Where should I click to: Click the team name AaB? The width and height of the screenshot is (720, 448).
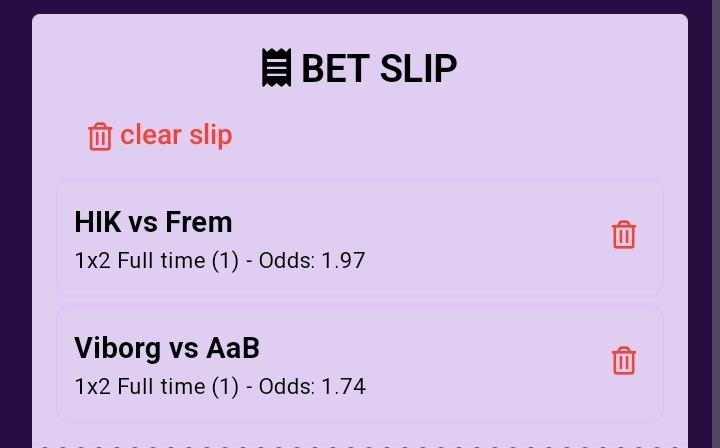(233, 348)
